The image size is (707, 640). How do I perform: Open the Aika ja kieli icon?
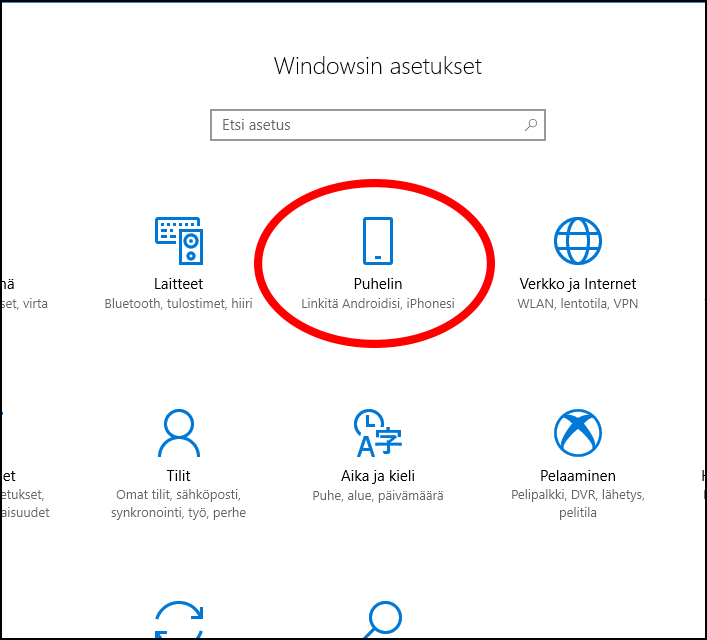378,433
